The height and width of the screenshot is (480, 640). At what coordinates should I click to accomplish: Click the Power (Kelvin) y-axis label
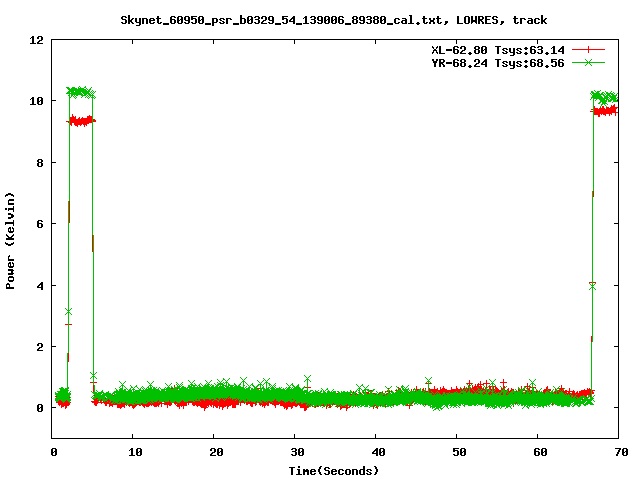click(11, 239)
